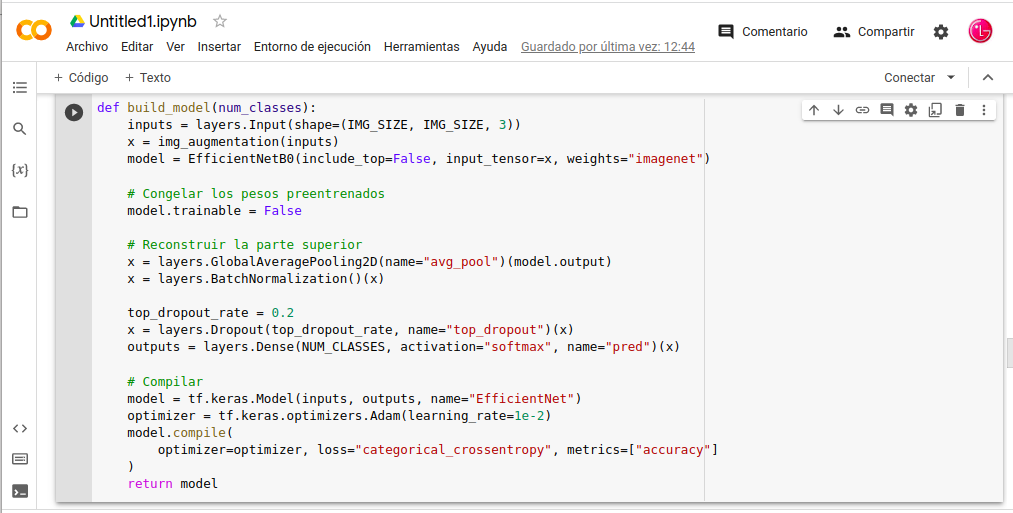Click the Compartir button
Screen dimensions: 1013x513
coord(874,32)
